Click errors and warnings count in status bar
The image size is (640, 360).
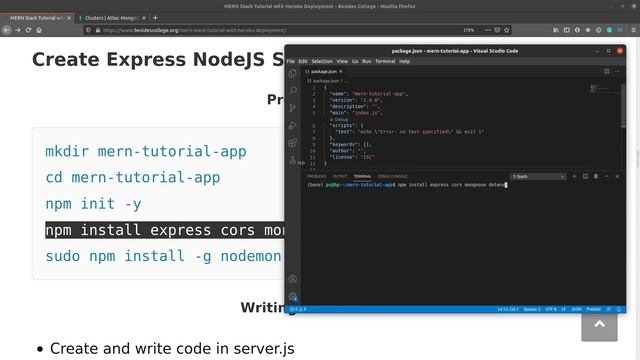pos(298,309)
